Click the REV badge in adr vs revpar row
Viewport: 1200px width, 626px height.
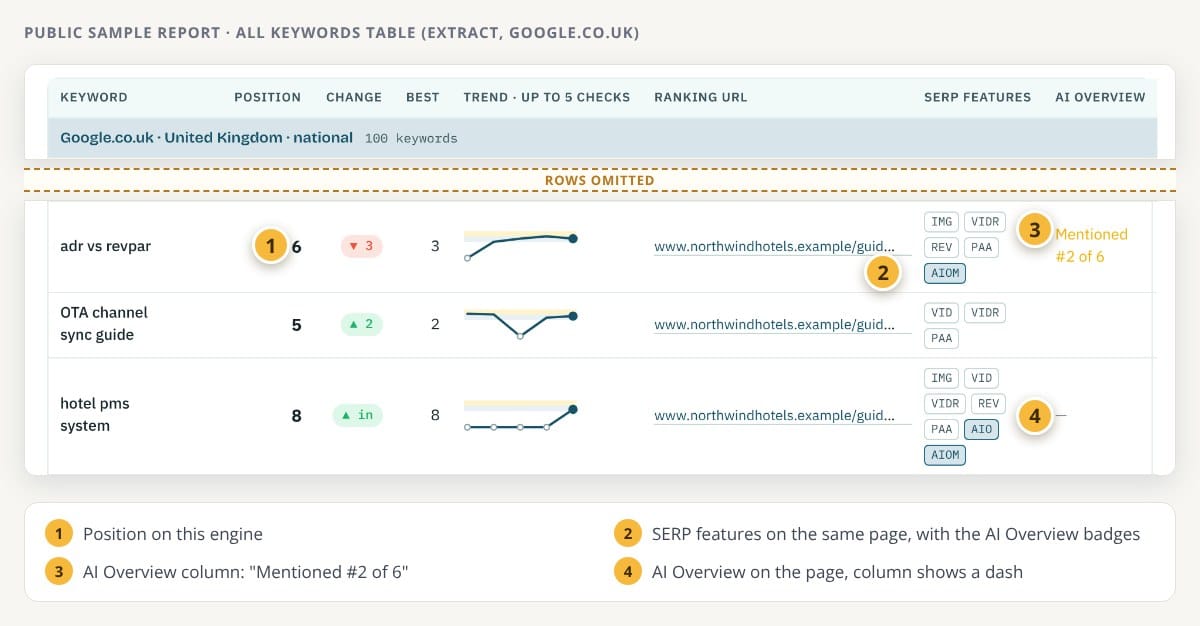pos(941,247)
